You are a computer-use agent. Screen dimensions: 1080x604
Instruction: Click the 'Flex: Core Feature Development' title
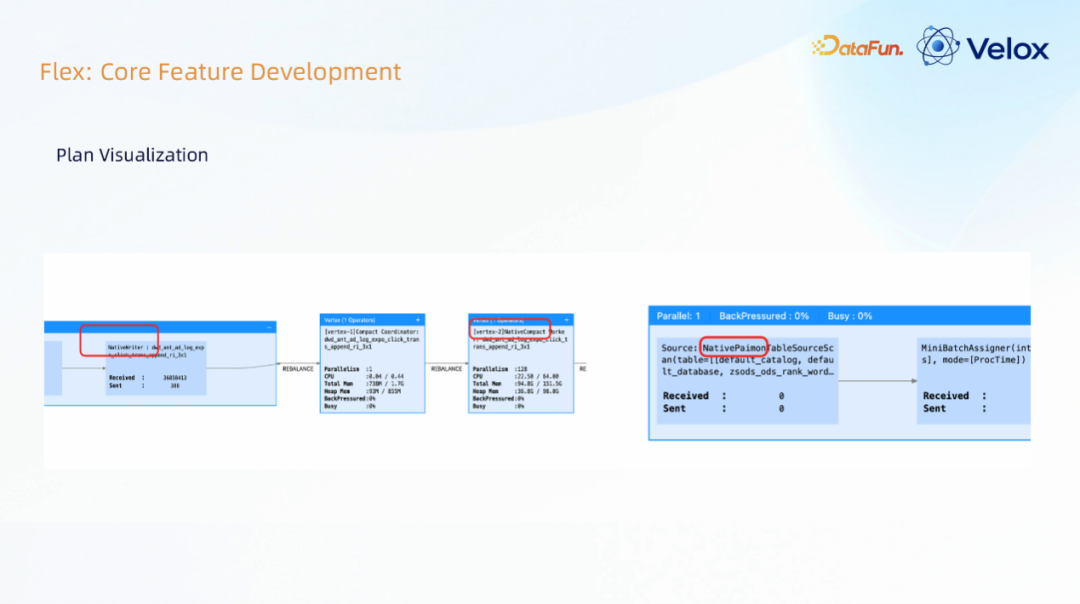click(x=220, y=72)
